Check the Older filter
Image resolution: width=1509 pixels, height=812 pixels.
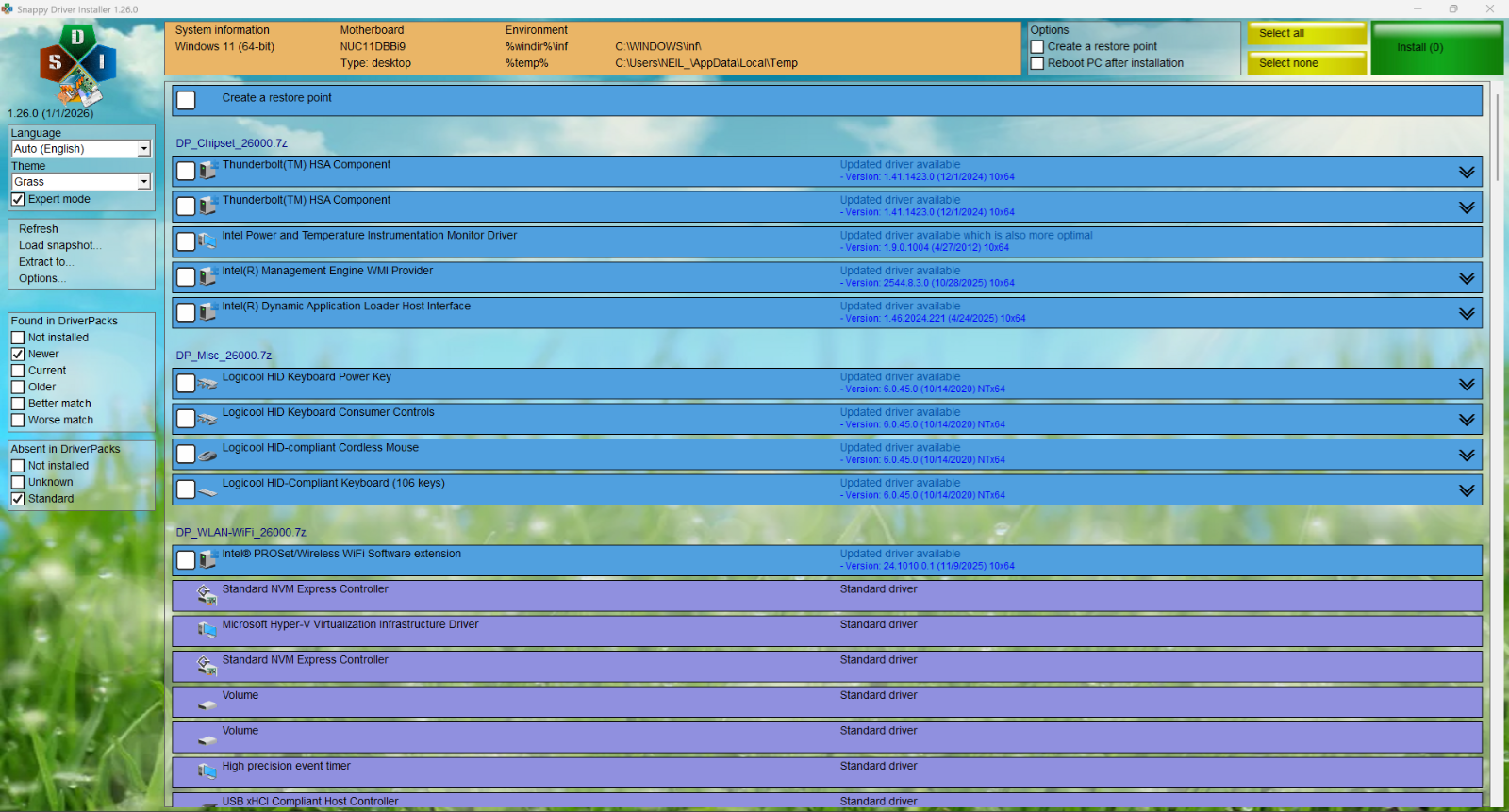(18, 387)
